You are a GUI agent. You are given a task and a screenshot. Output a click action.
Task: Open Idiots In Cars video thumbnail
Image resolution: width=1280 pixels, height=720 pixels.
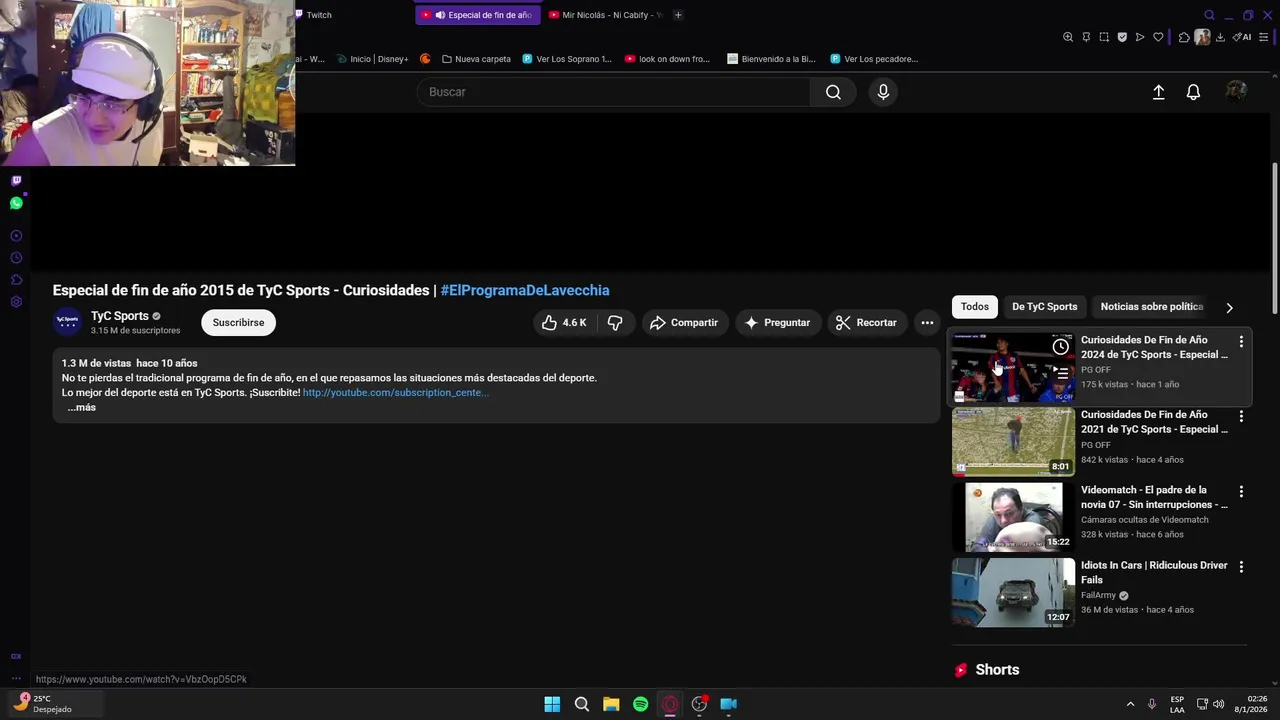(x=1013, y=592)
